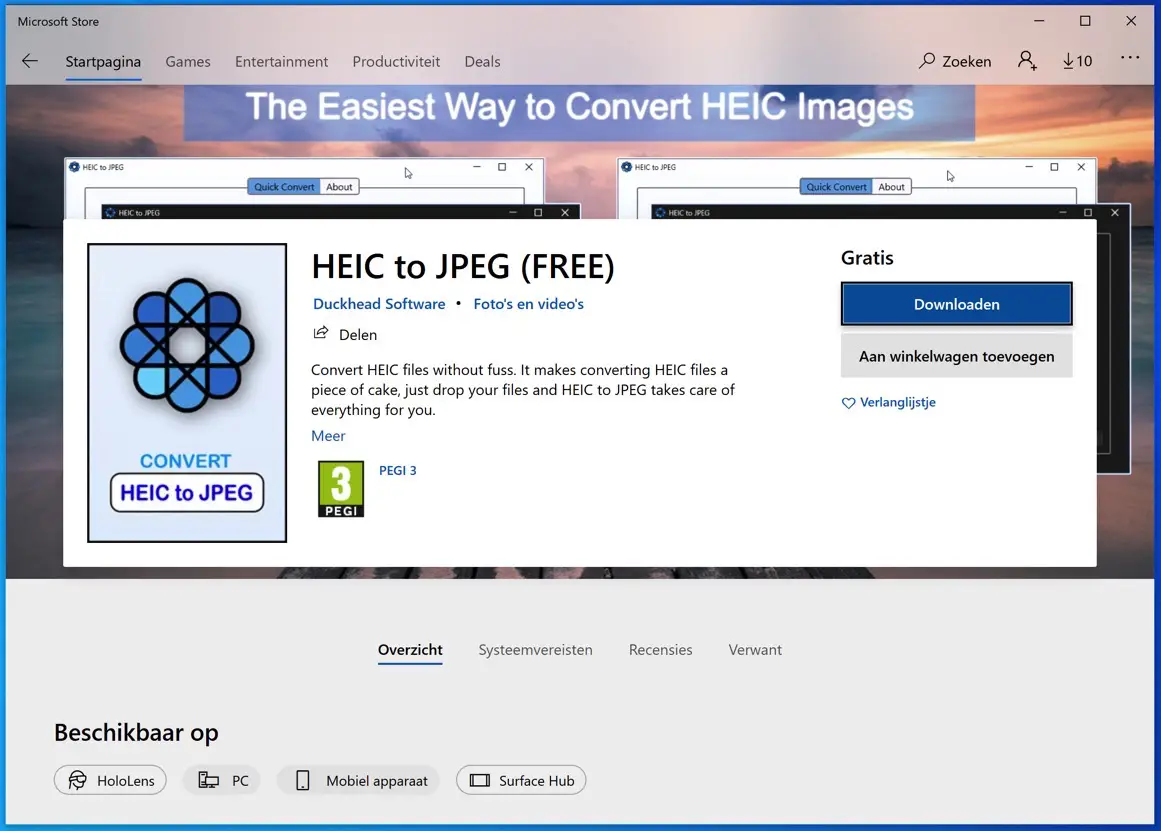The width and height of the screenshot is (1161, 831).
Task: Click the PEGI 3 rating badge
Action: (341, 489)
